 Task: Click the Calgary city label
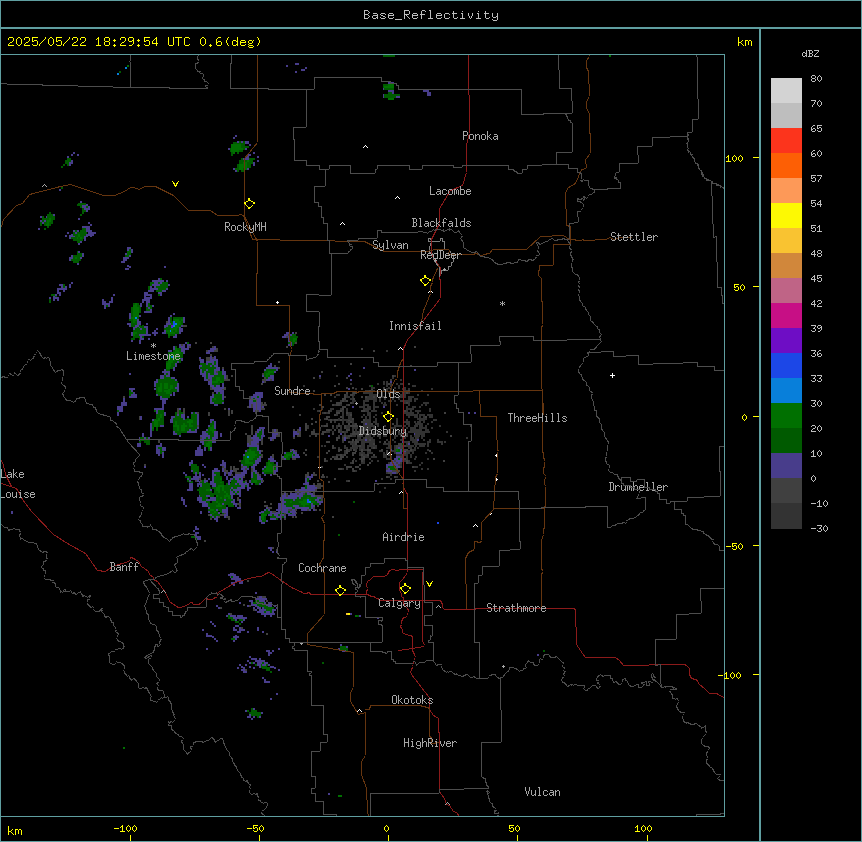click(400, 603)
